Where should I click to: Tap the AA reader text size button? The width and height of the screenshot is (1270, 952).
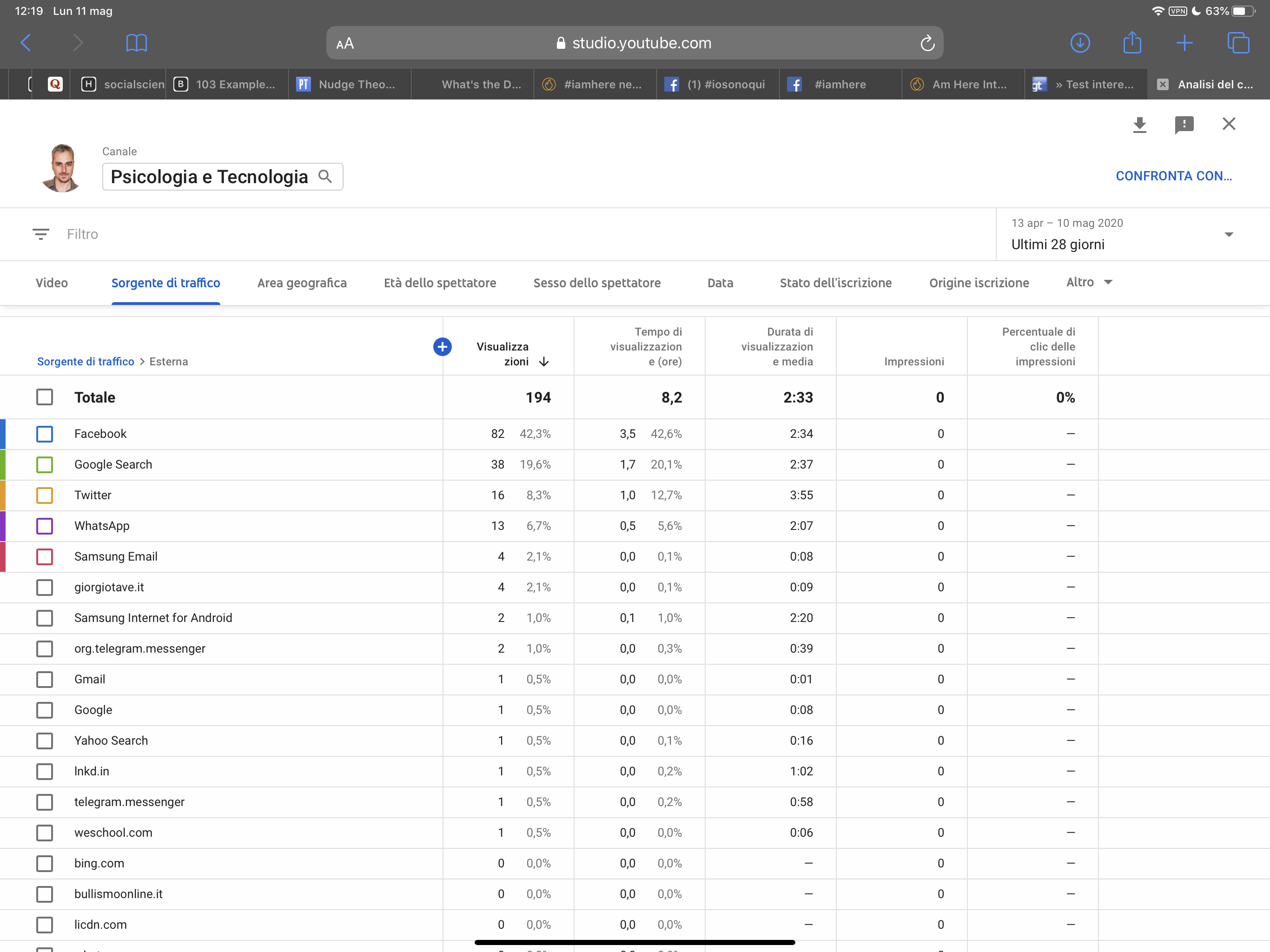tap(345, 44)
